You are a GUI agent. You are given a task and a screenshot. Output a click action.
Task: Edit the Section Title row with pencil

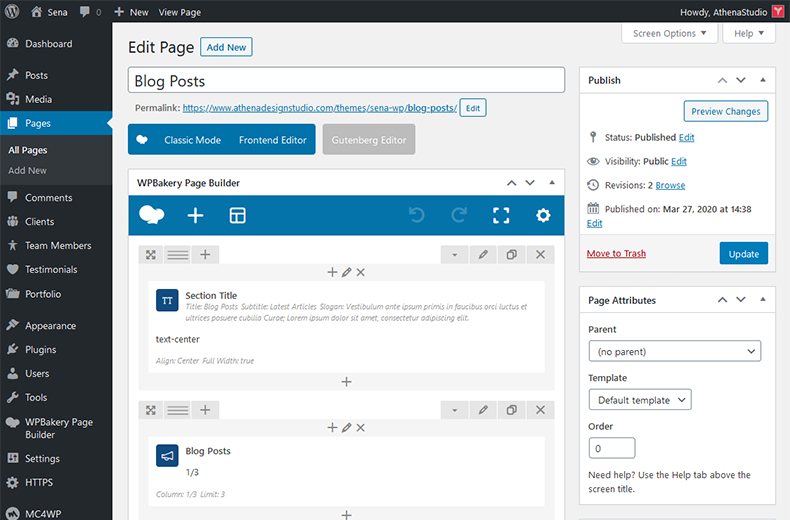483,255
